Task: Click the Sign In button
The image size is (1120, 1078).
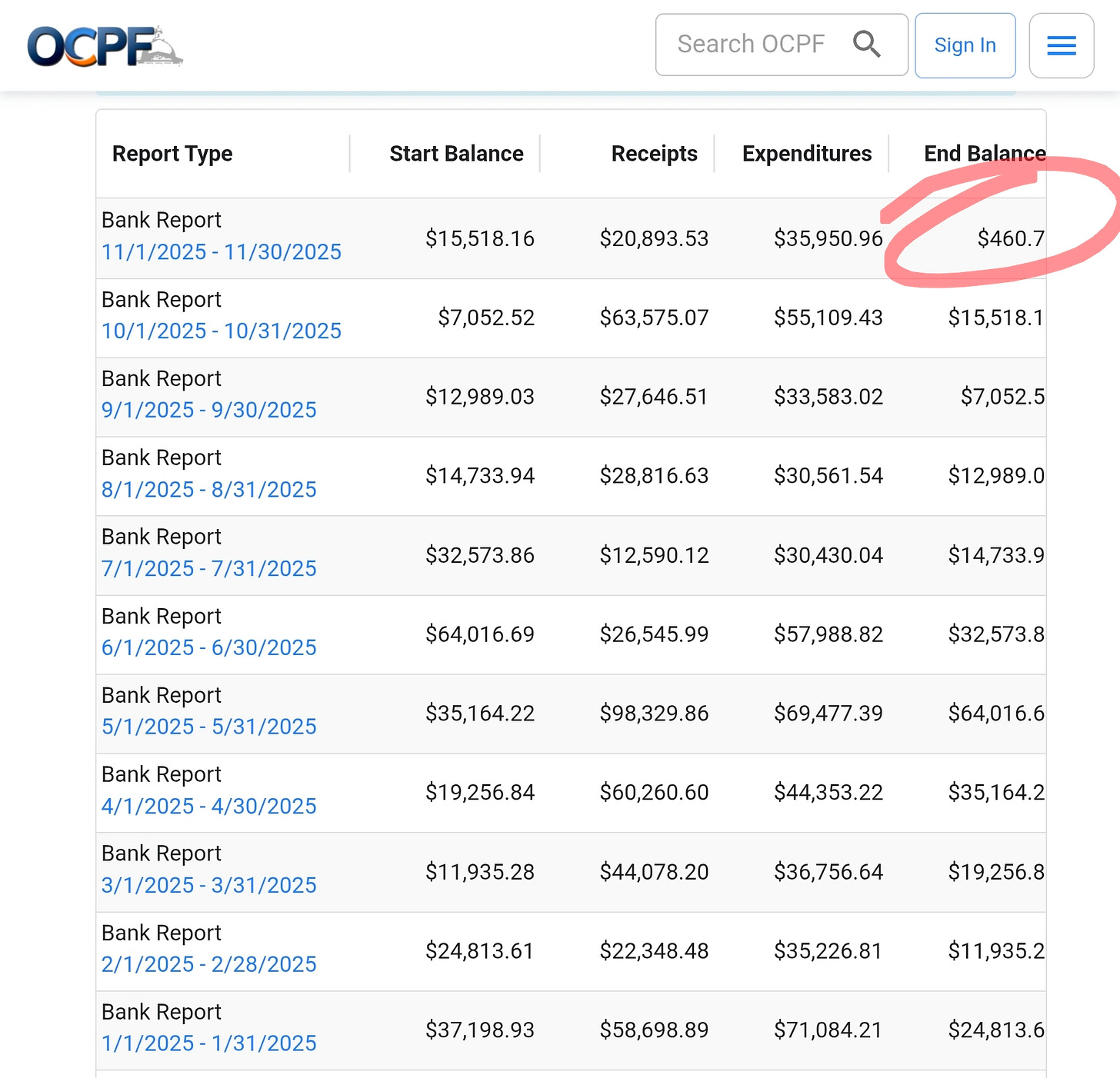Action: tap(965, 45)
